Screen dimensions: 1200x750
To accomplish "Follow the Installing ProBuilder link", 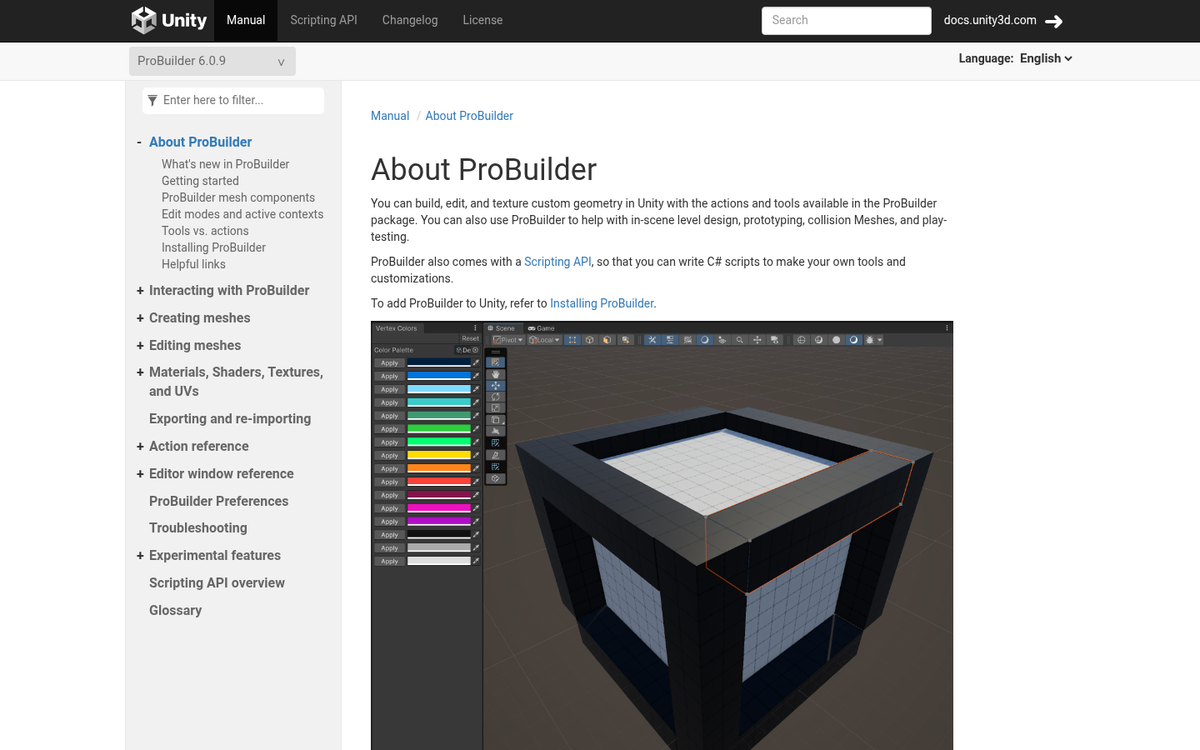I will point(601,303).
